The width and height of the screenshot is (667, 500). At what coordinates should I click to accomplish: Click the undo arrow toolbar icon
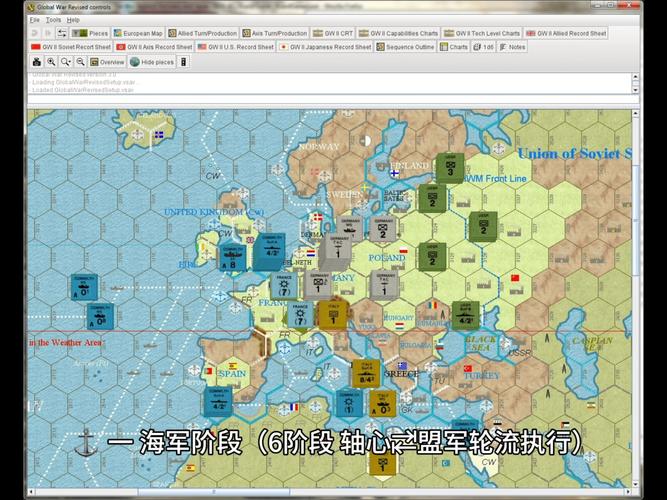pyautogui.click(x=35, y=33)
